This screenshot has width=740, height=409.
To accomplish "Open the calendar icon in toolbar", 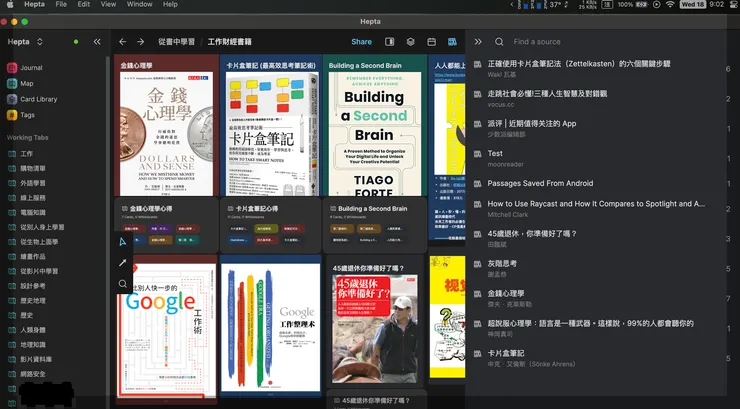I will pos(431,42).
